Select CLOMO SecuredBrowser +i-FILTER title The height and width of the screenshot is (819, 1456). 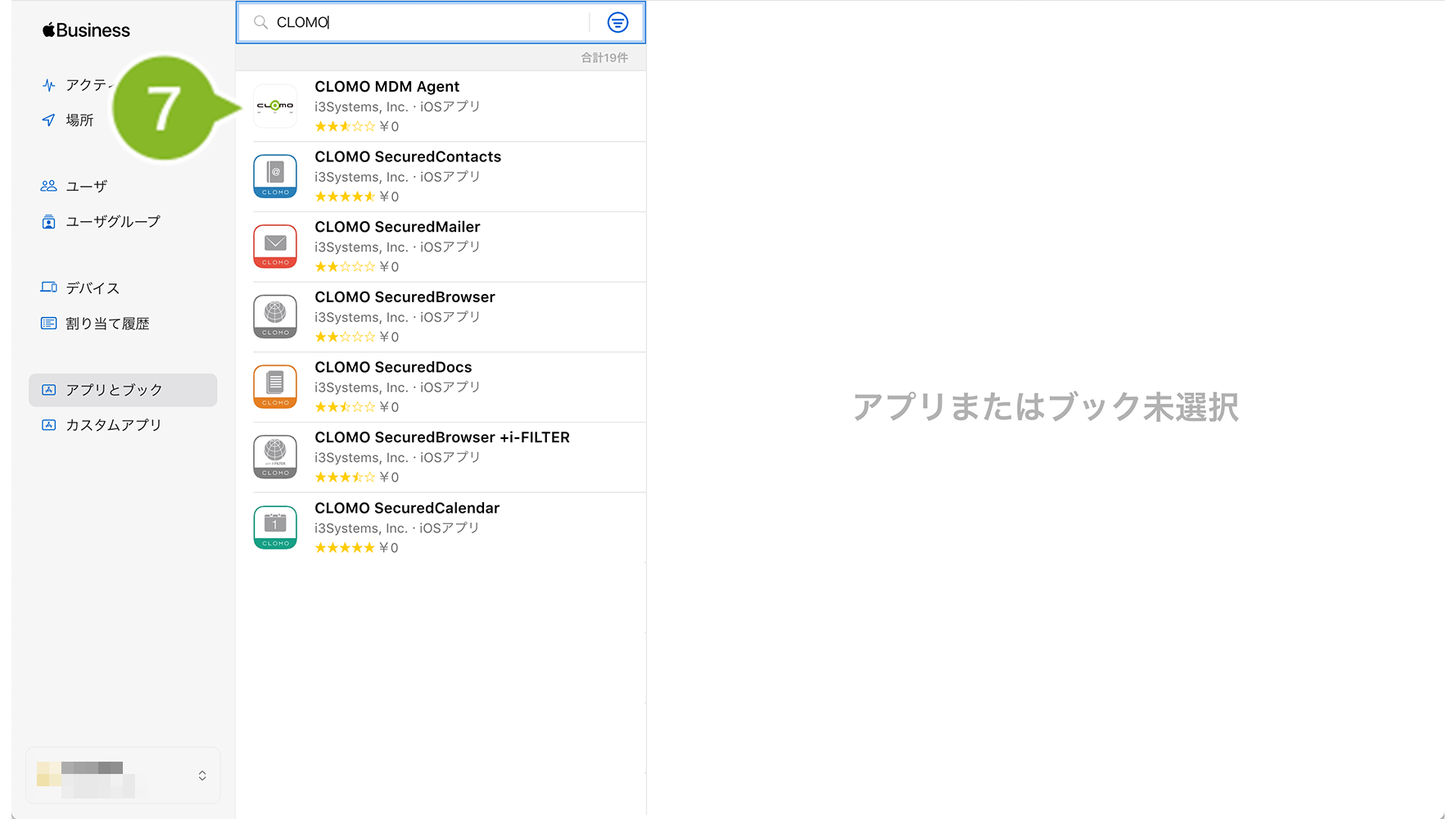click(x=442, y=437)
